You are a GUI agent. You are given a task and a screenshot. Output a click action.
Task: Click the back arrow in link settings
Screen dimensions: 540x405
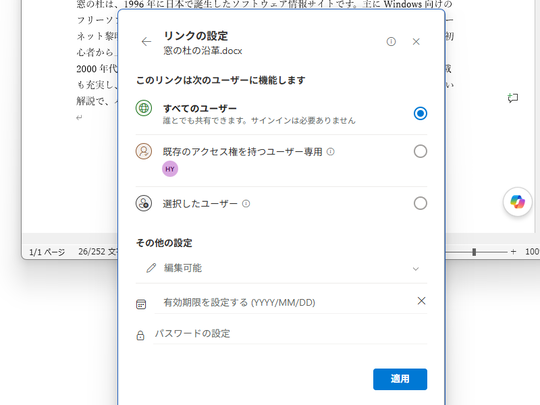[146, 42]
